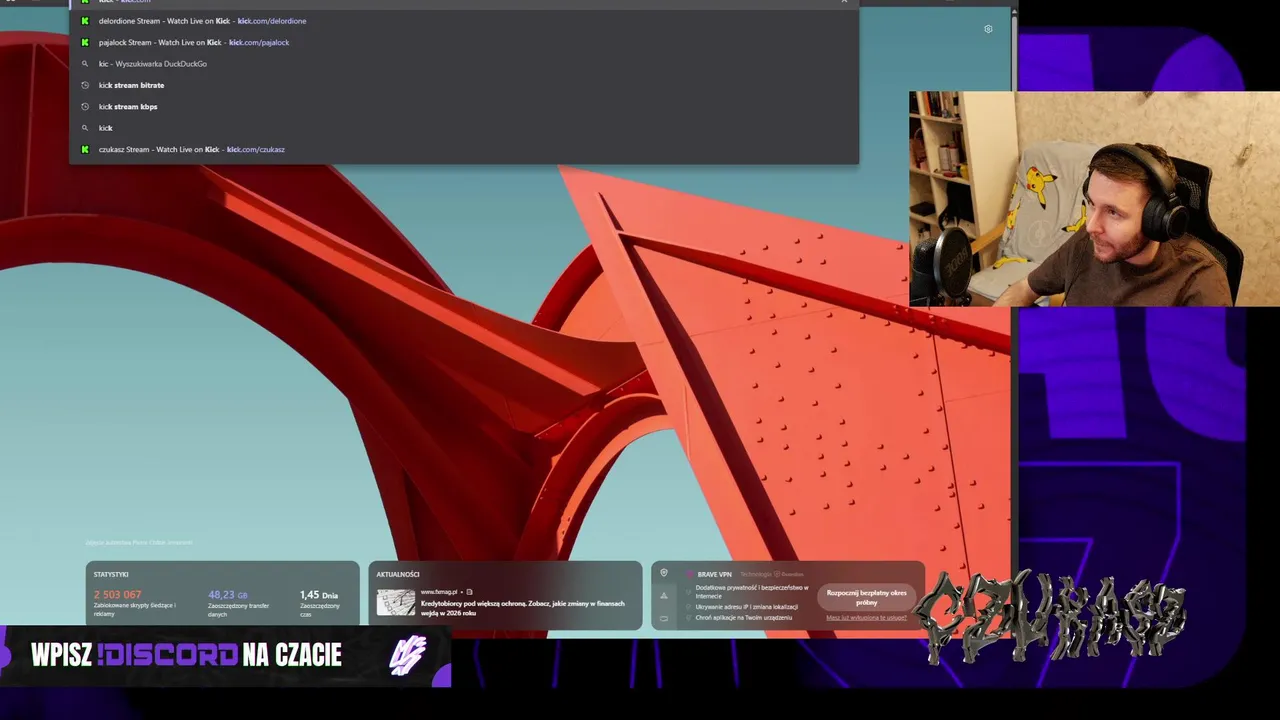Click 'Rozpocznij bezpłatny okres próbny' VPN button
Image resolution: width=1280 pixels, height=720 pixels.
click(x=867, y=597)
